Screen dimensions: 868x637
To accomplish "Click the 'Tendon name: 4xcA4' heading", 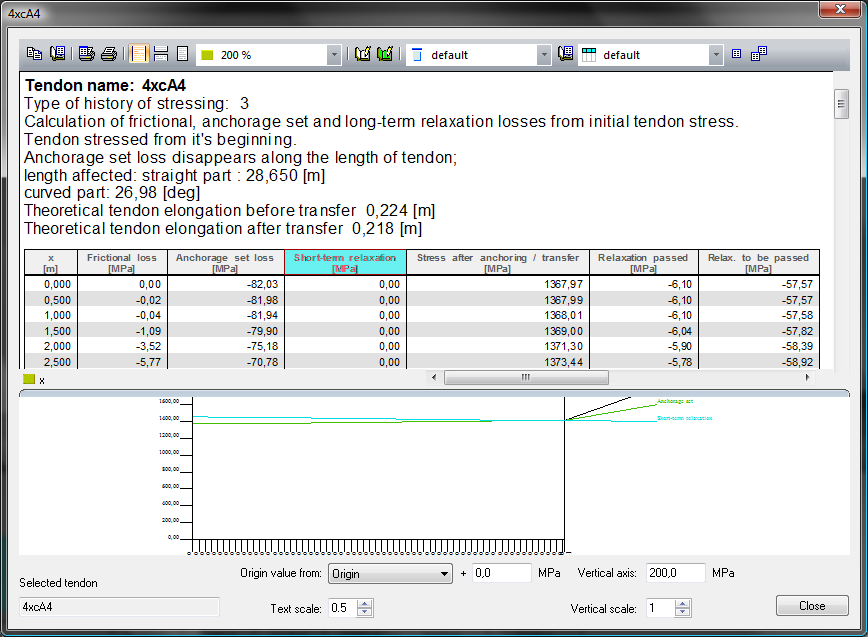I will [105, 85].
